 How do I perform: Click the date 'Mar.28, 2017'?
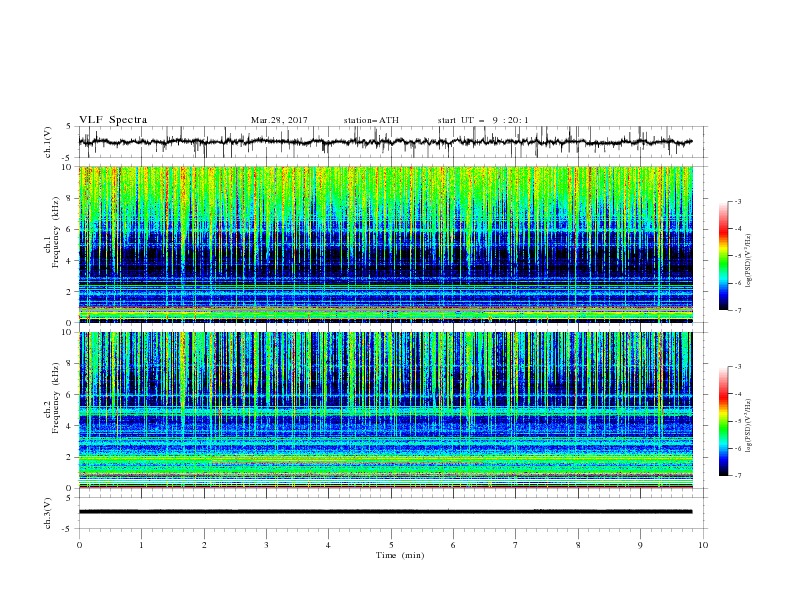point(279,120)
